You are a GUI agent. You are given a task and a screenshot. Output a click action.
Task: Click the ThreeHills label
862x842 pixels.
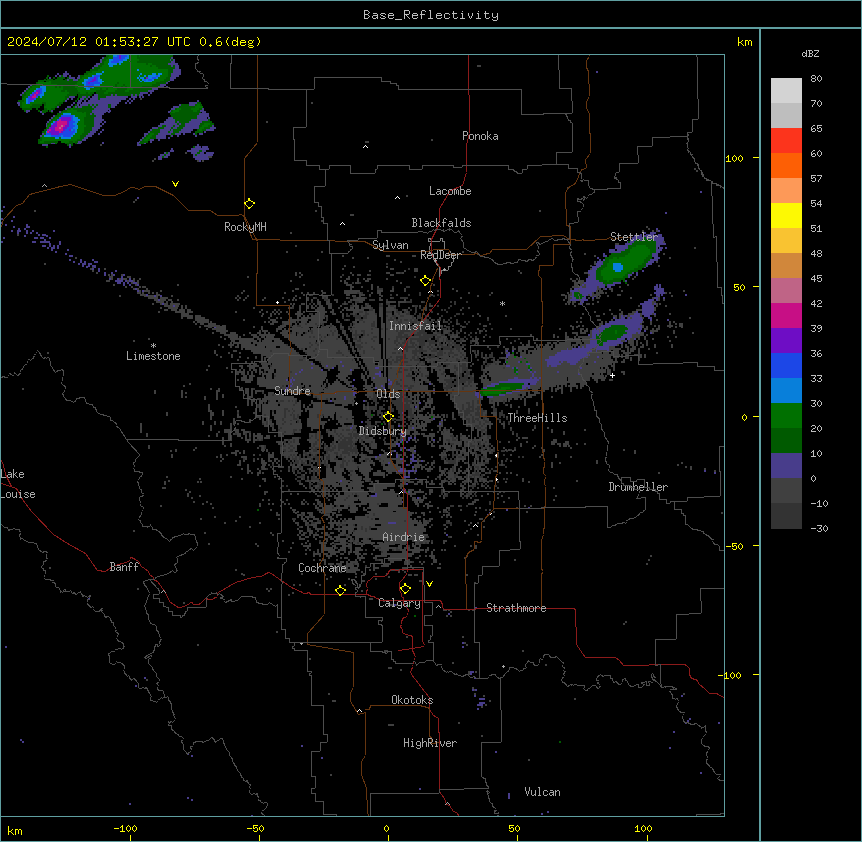point(537,418)
